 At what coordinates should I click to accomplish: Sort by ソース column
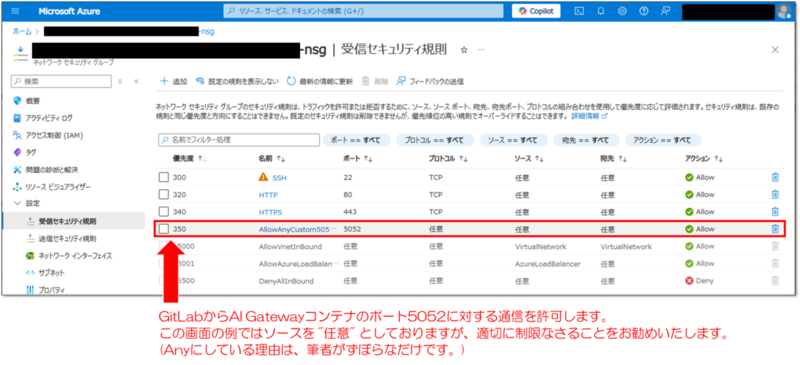pos(529,159)
